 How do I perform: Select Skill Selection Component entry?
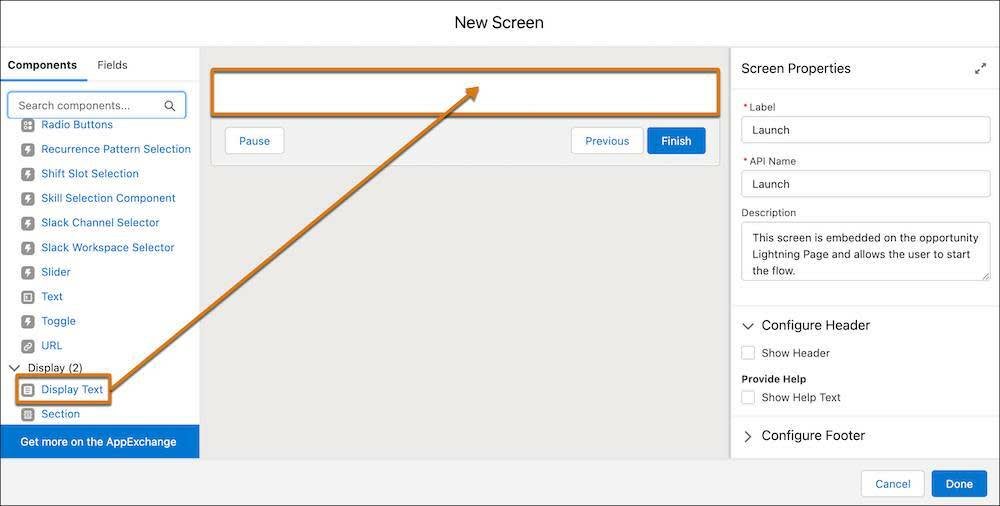108,198
